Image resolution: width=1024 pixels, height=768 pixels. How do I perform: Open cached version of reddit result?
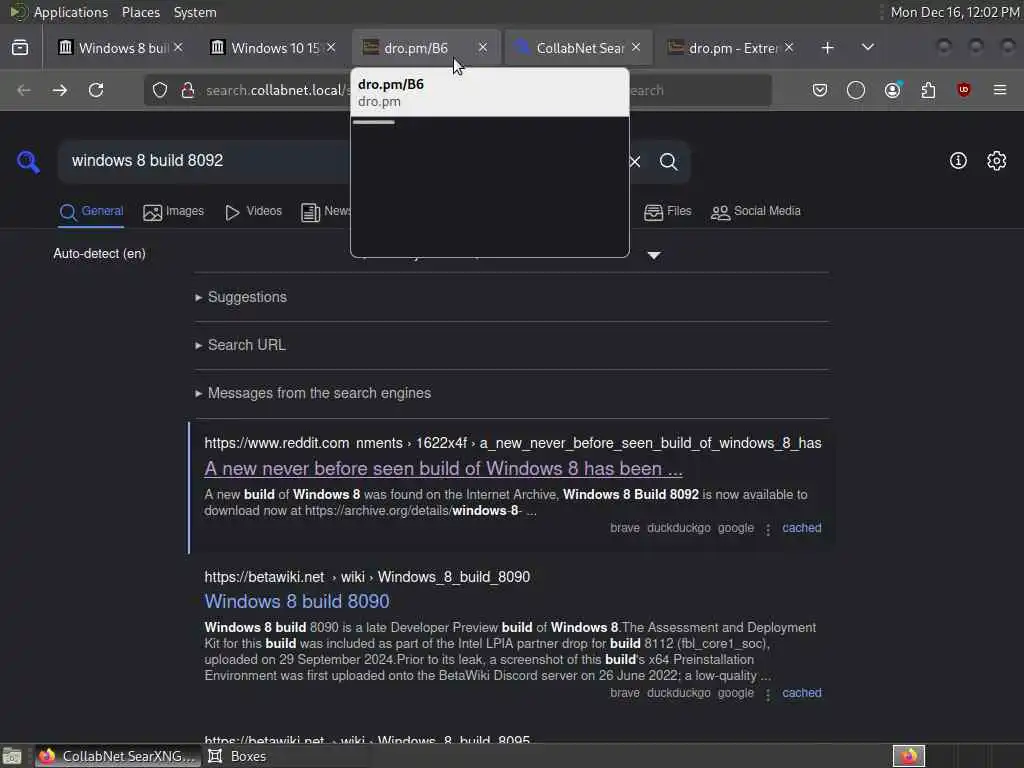(802, 528)
